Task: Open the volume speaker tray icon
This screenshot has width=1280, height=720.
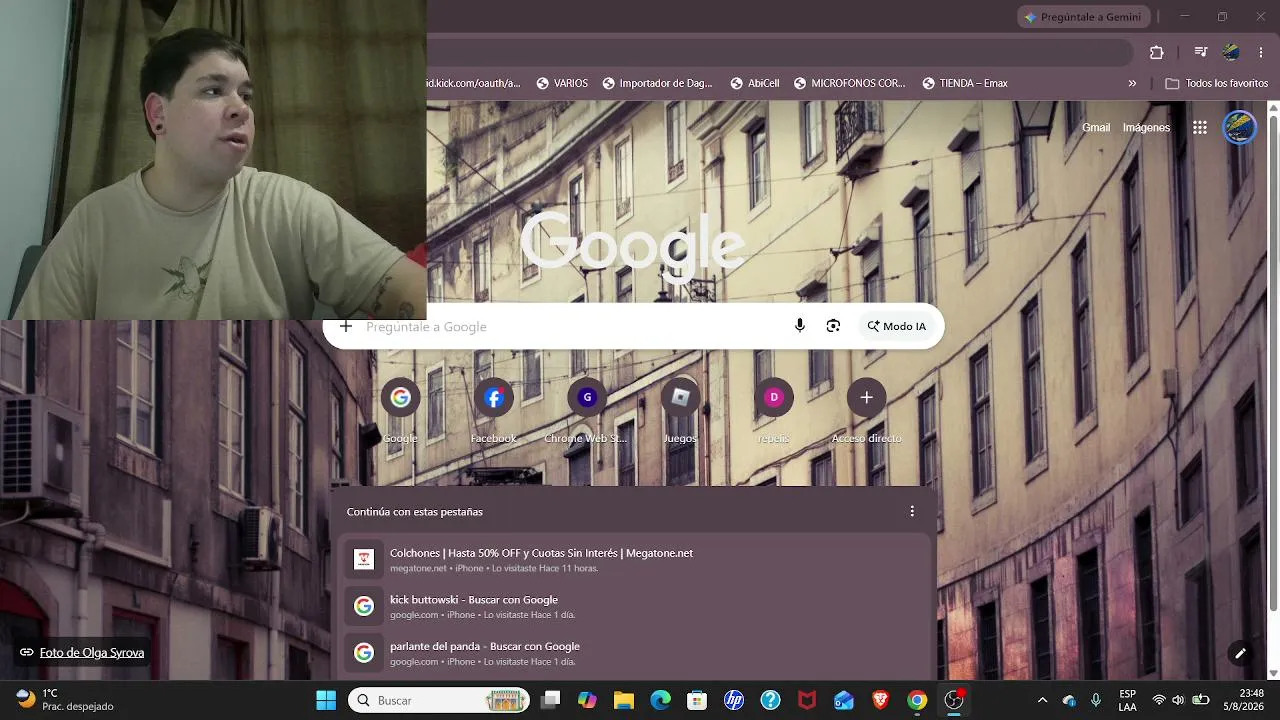Action: 1178,700
